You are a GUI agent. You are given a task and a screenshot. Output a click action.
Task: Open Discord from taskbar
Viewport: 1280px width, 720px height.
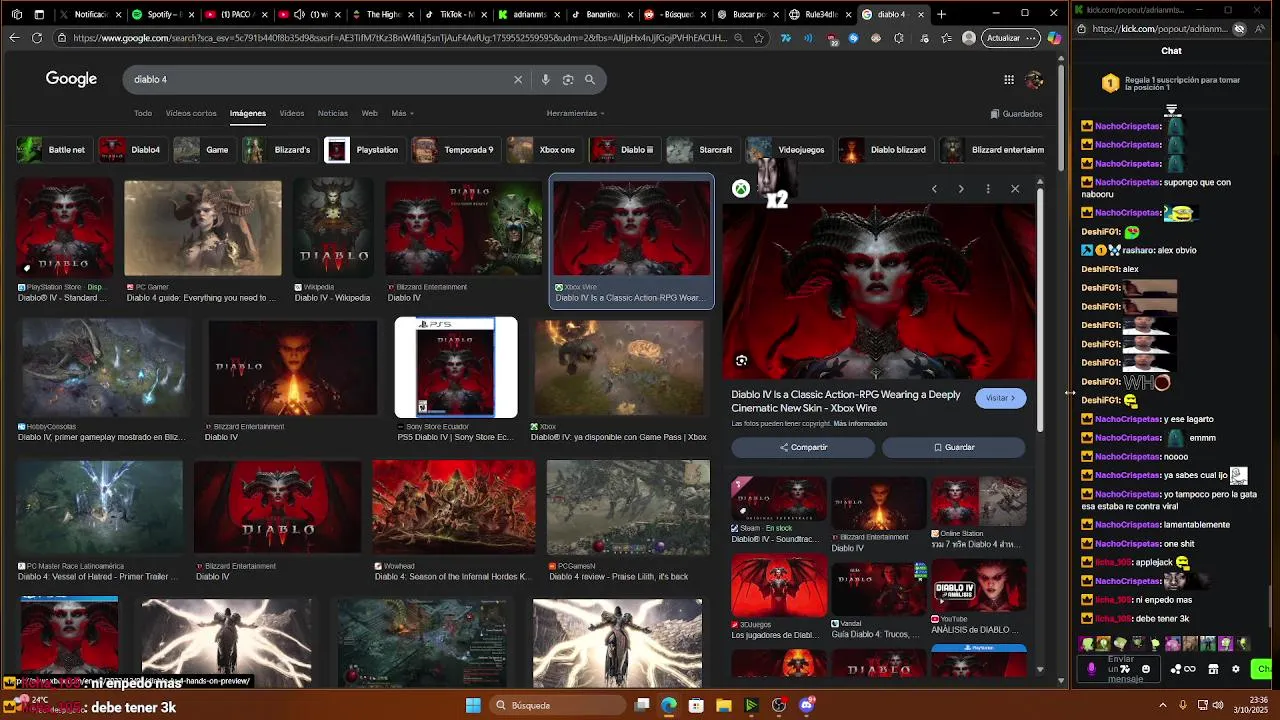pos(807,705)
